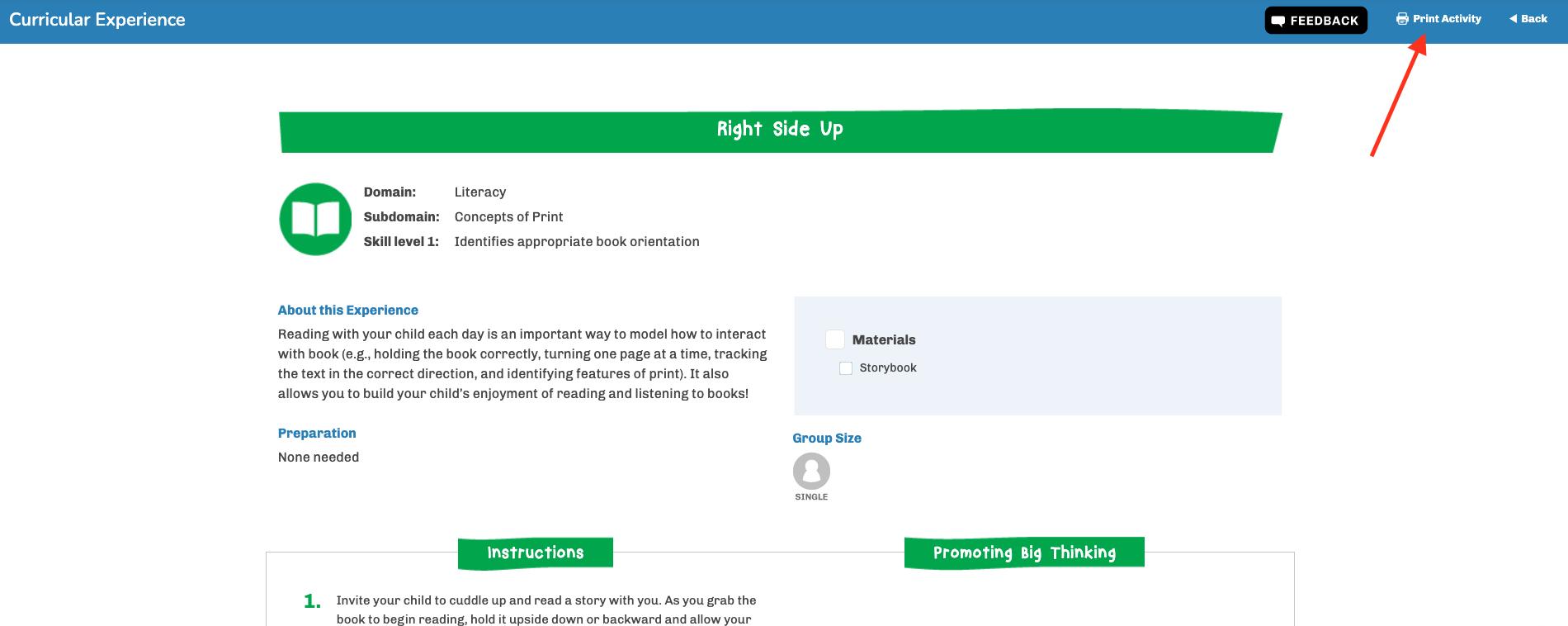The width and height of the screenshot is (1568, 626).
Task: Click the Group Size heading
Action: [827, 439]
